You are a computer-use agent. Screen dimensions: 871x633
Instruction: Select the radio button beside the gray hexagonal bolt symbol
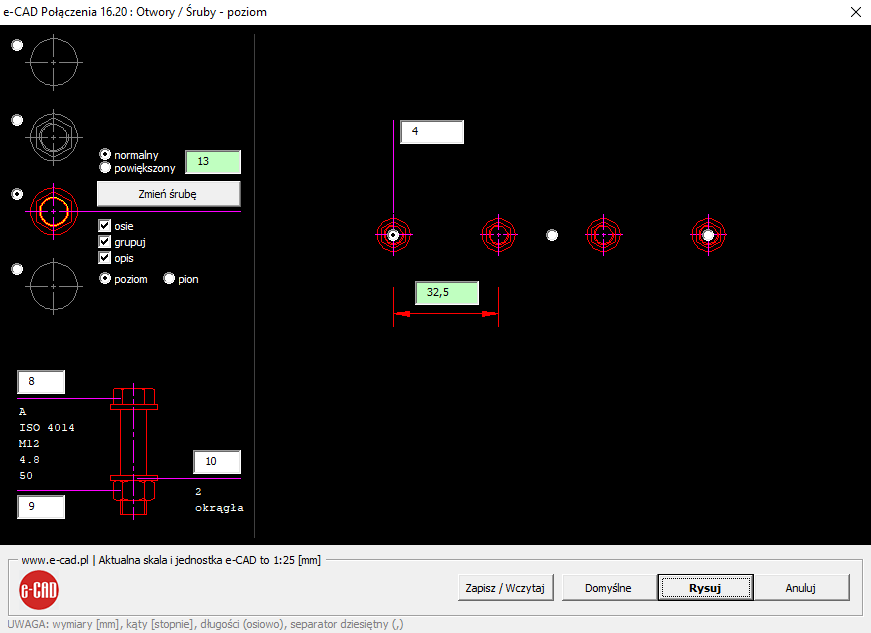tap(17, 120)
